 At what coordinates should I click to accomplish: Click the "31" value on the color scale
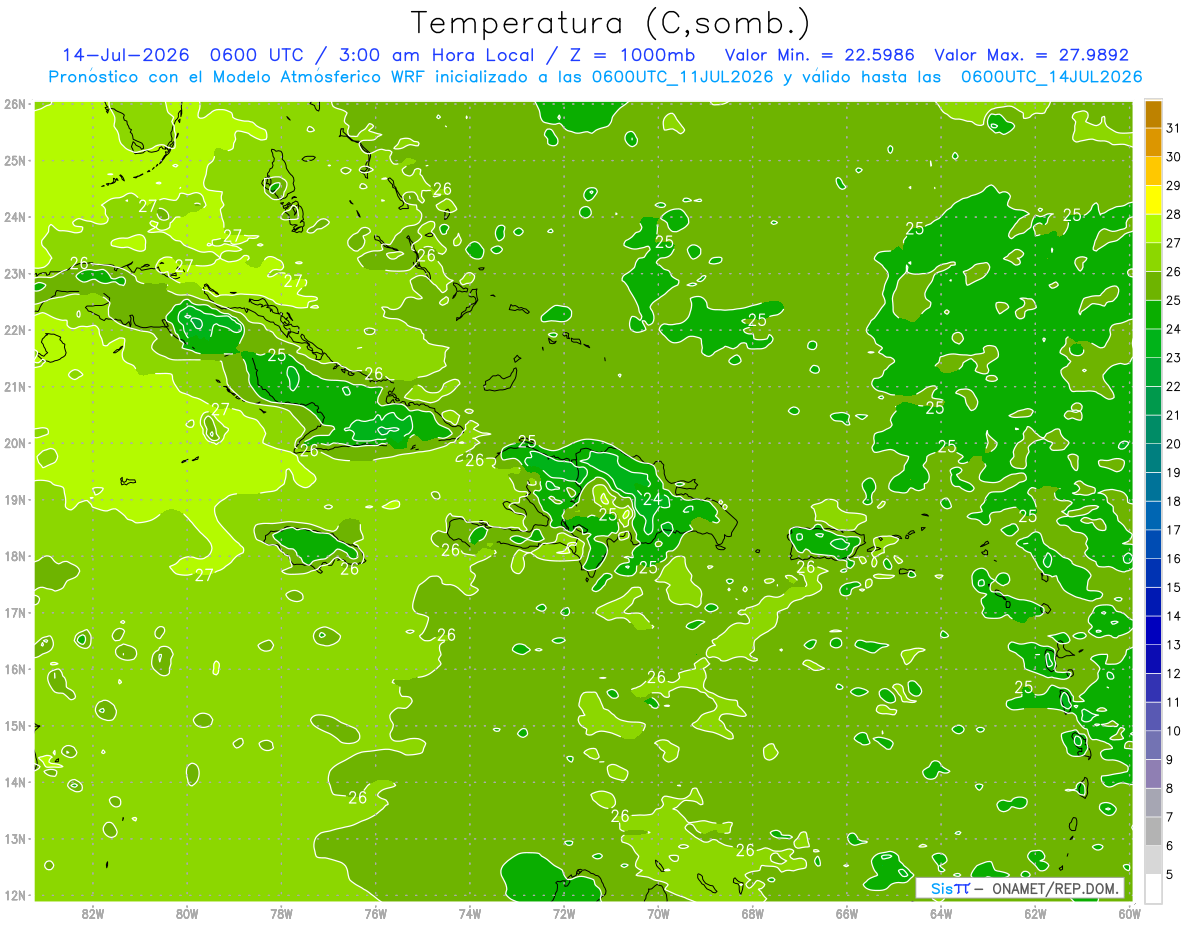click(x=1174, y=128)
